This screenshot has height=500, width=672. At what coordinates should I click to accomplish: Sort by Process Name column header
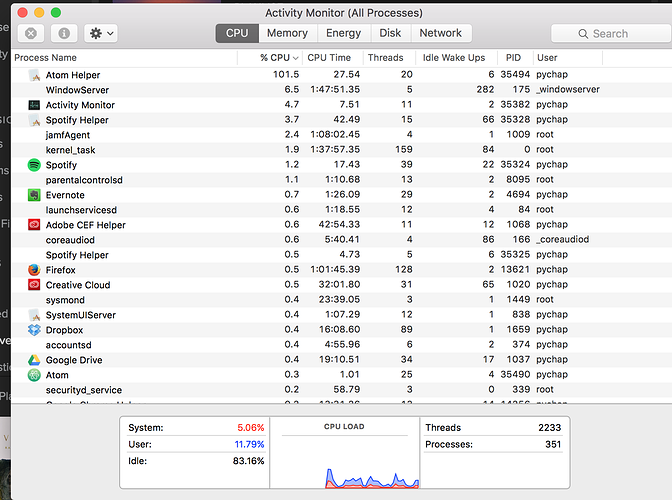[x=45, y=58]
